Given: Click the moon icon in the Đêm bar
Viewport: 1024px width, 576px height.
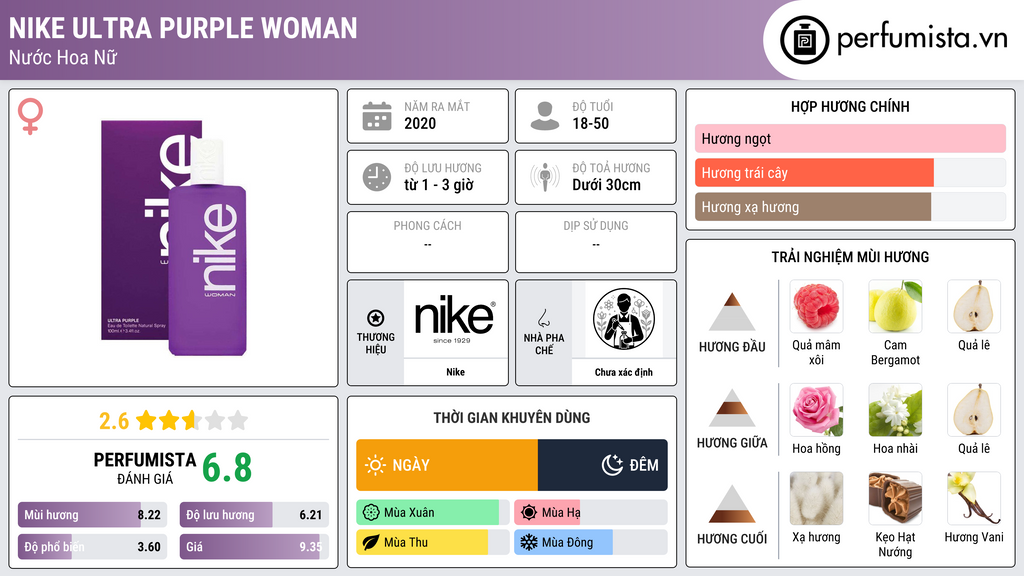Looking at the screenshot, I should click(x=612, y=465).
